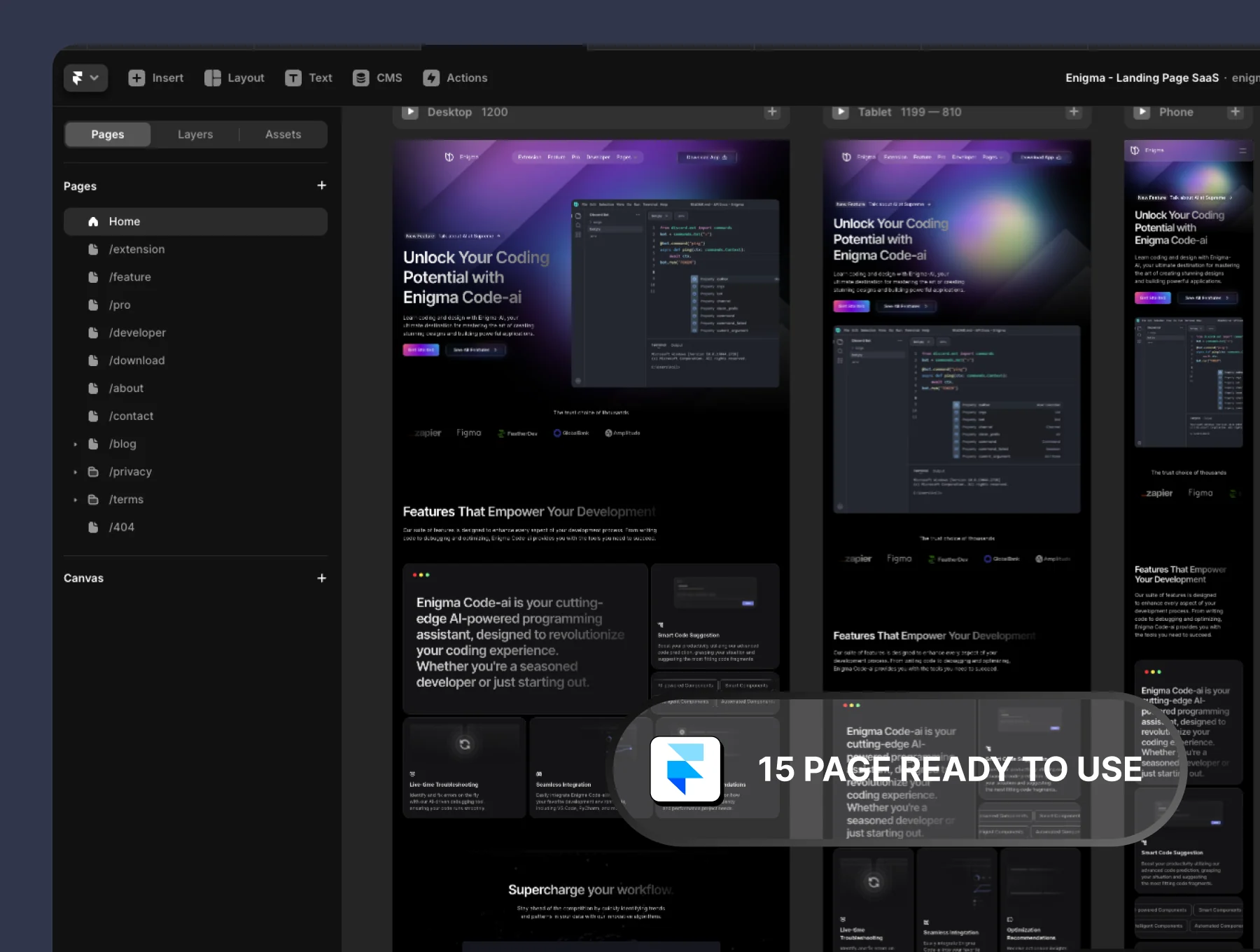Select the Desktop 1200 breakpoint label
Viewport: 1260px width, 952px height.
(x=468, y=112)
